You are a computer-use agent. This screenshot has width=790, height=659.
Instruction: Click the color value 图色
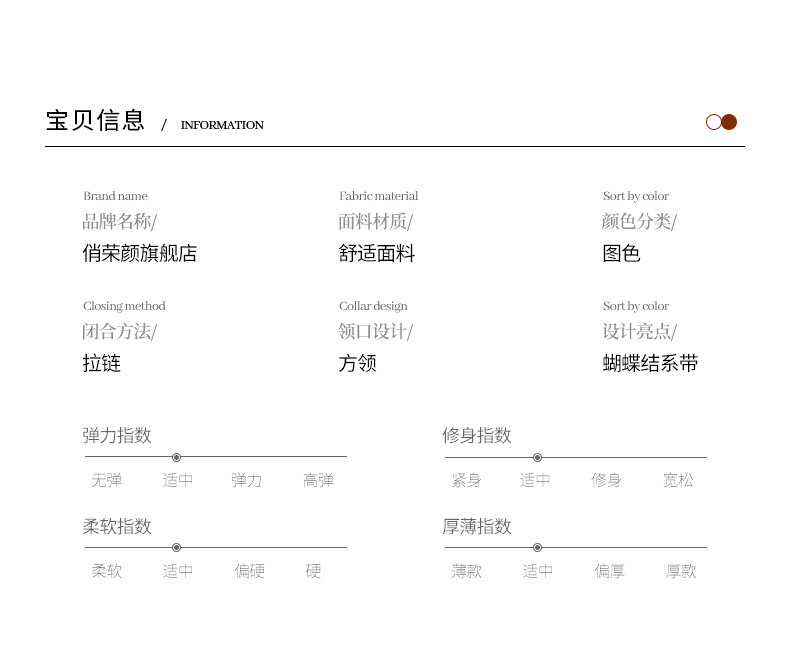pyautogui.click(x=622, y=253)
